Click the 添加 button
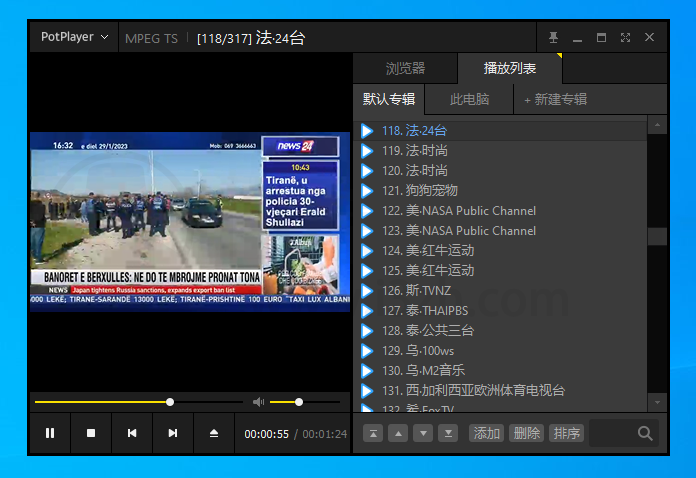696x478 pixels. point(486,433)
